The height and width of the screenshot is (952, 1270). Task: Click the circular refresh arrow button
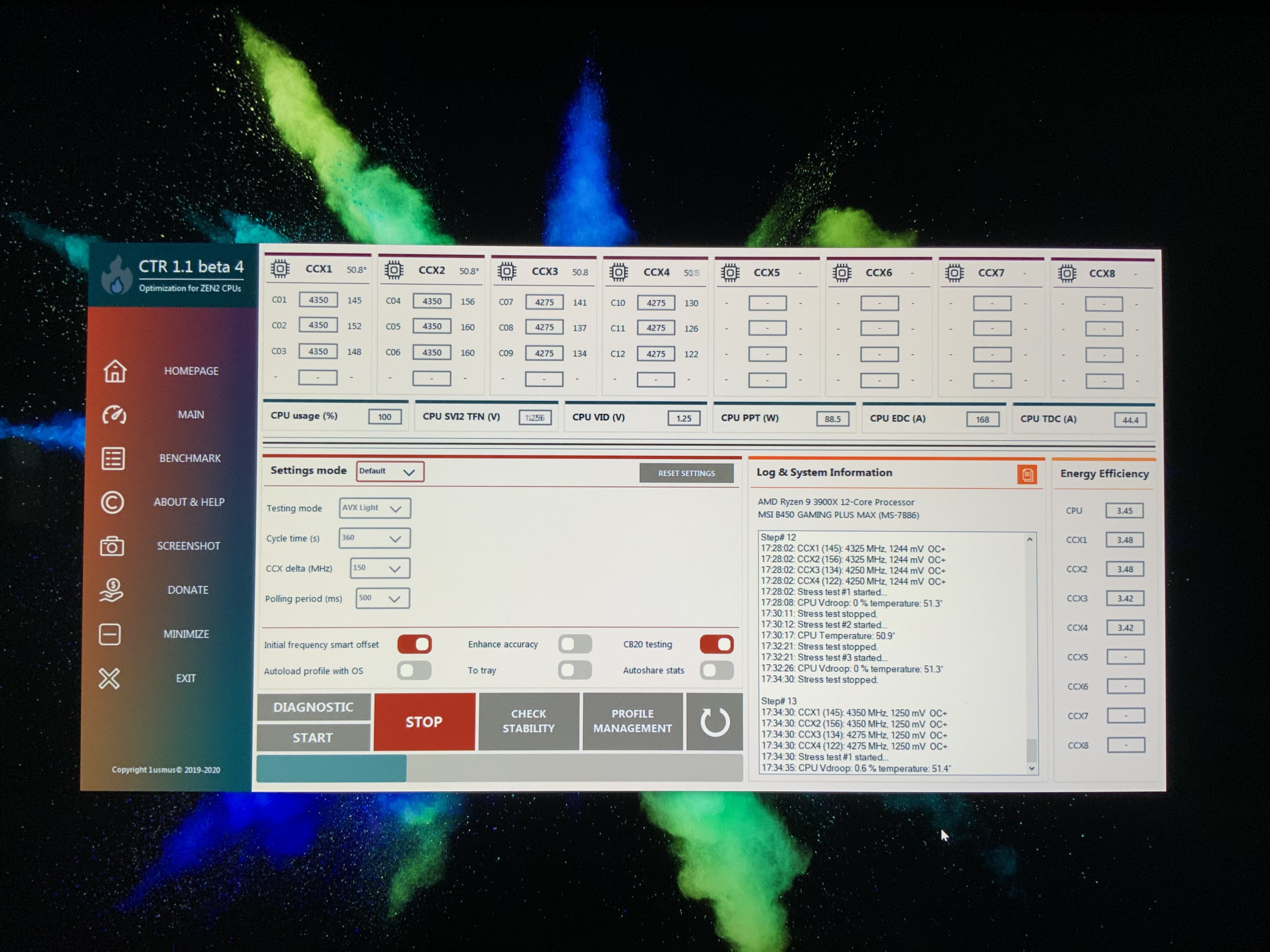[x=715, y=722]
